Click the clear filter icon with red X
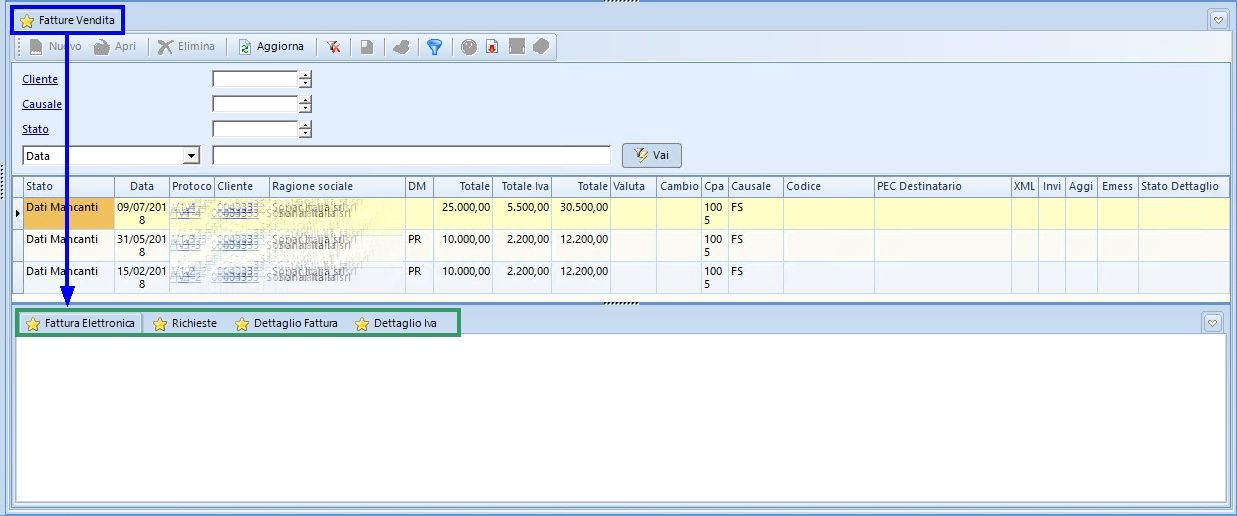Viewport: 1237px width, 516px height. coord(333,47)
